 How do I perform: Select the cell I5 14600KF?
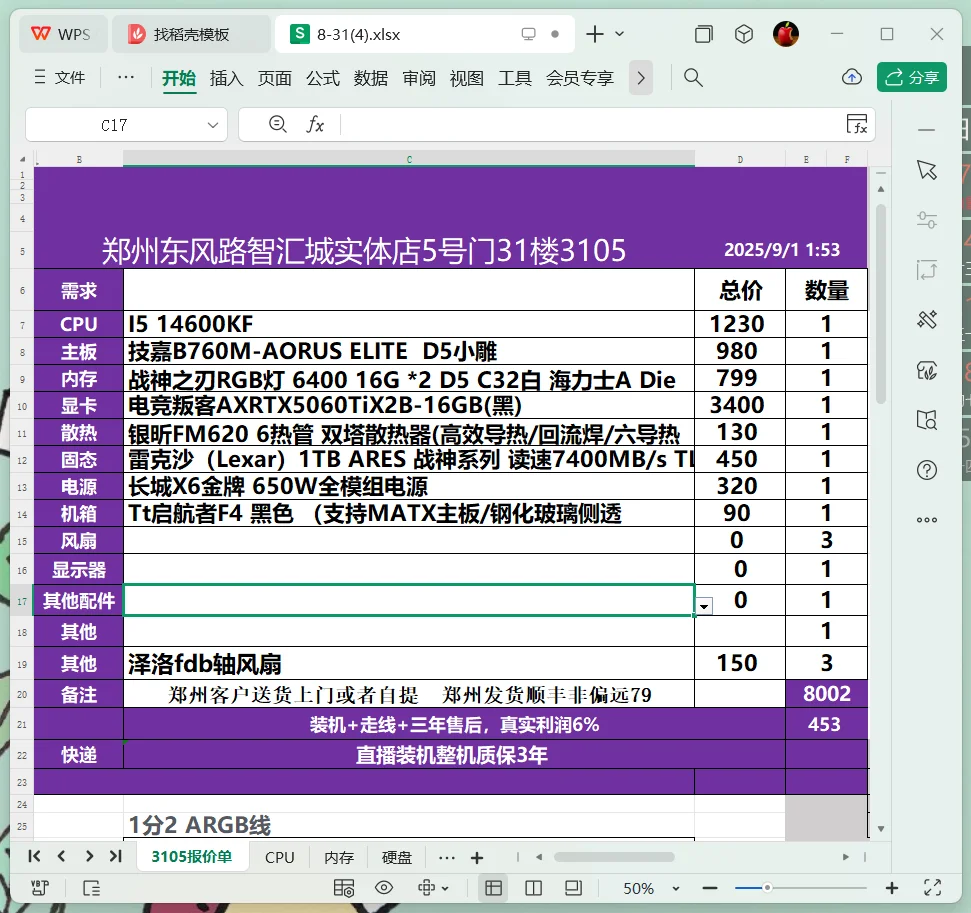pos(409,324)
